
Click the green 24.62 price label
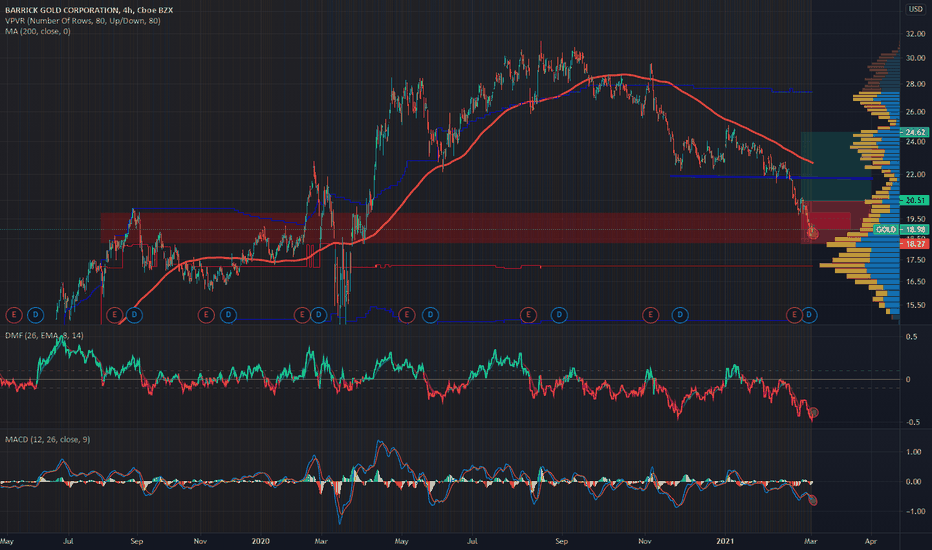914,132
